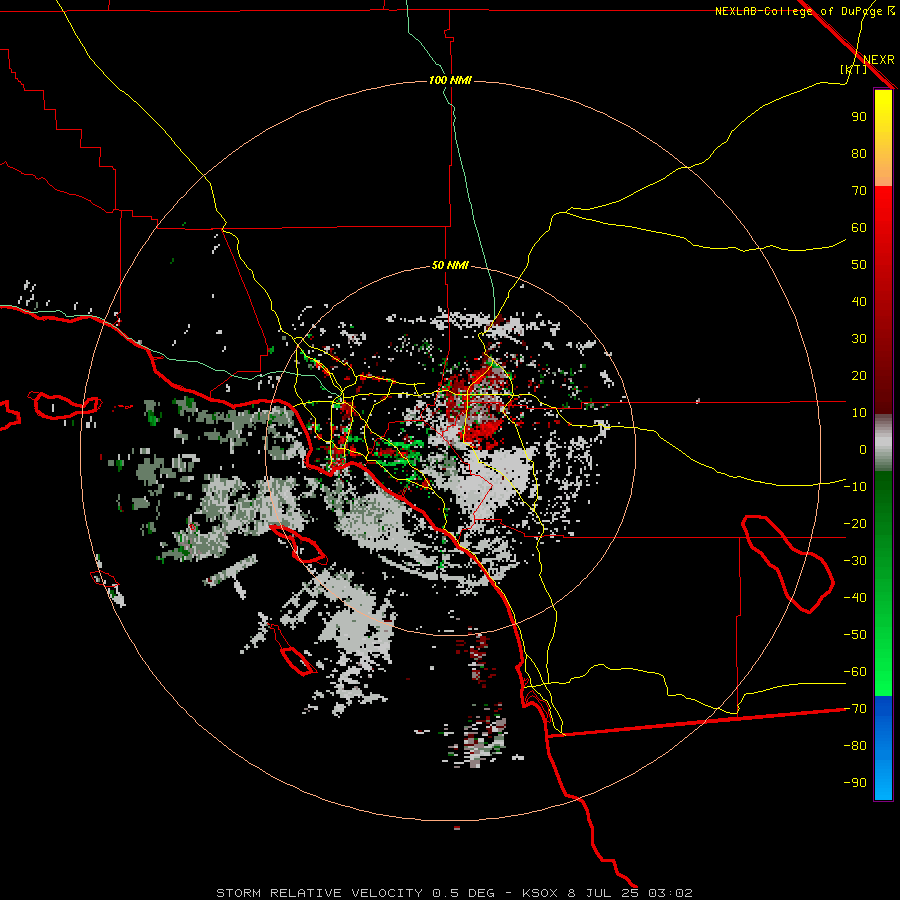Pick the red outbound segment of color bar
The width and height of the screenshot is (900, 900).
click(883, 300)
